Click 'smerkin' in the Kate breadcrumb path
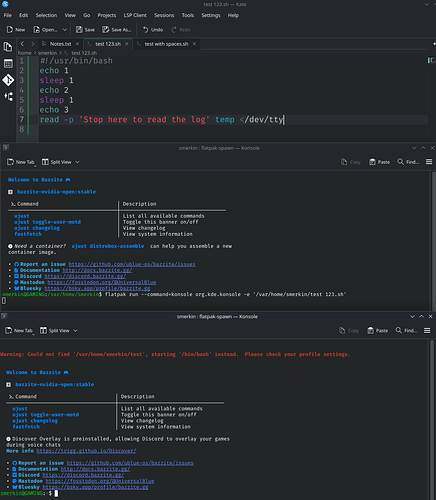The width and height of the screenshot is (436, 500). [47, 53]
